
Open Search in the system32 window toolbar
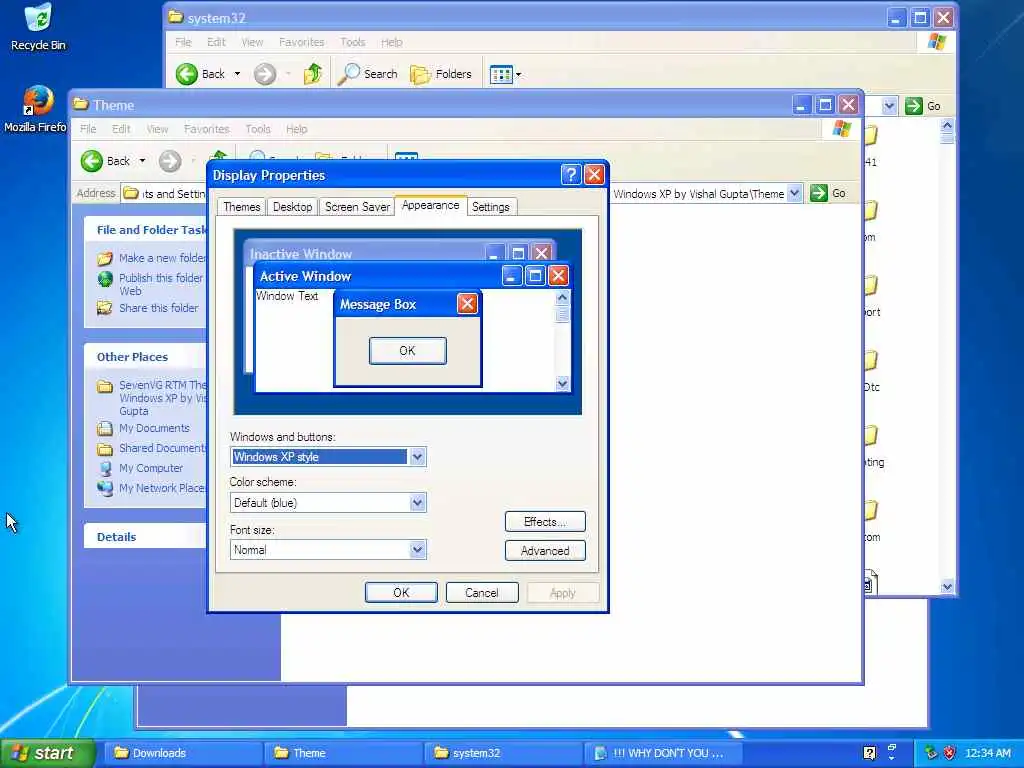(x=367, y=74)
